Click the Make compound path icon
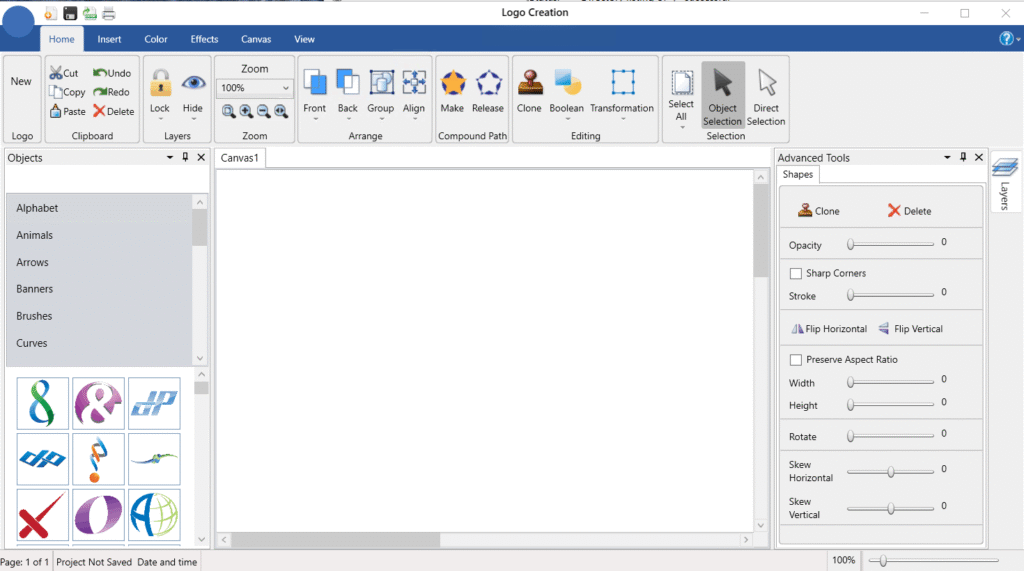 (453, 84)
